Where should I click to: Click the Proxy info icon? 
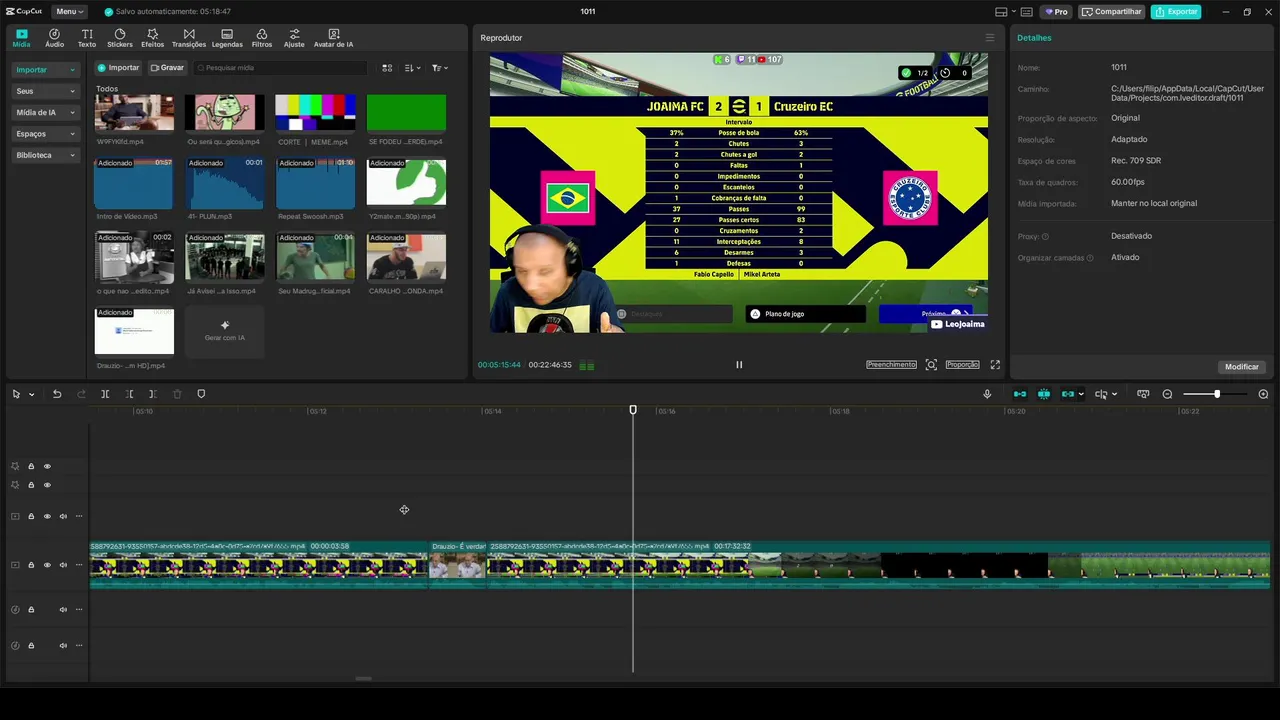(1045, 237)
